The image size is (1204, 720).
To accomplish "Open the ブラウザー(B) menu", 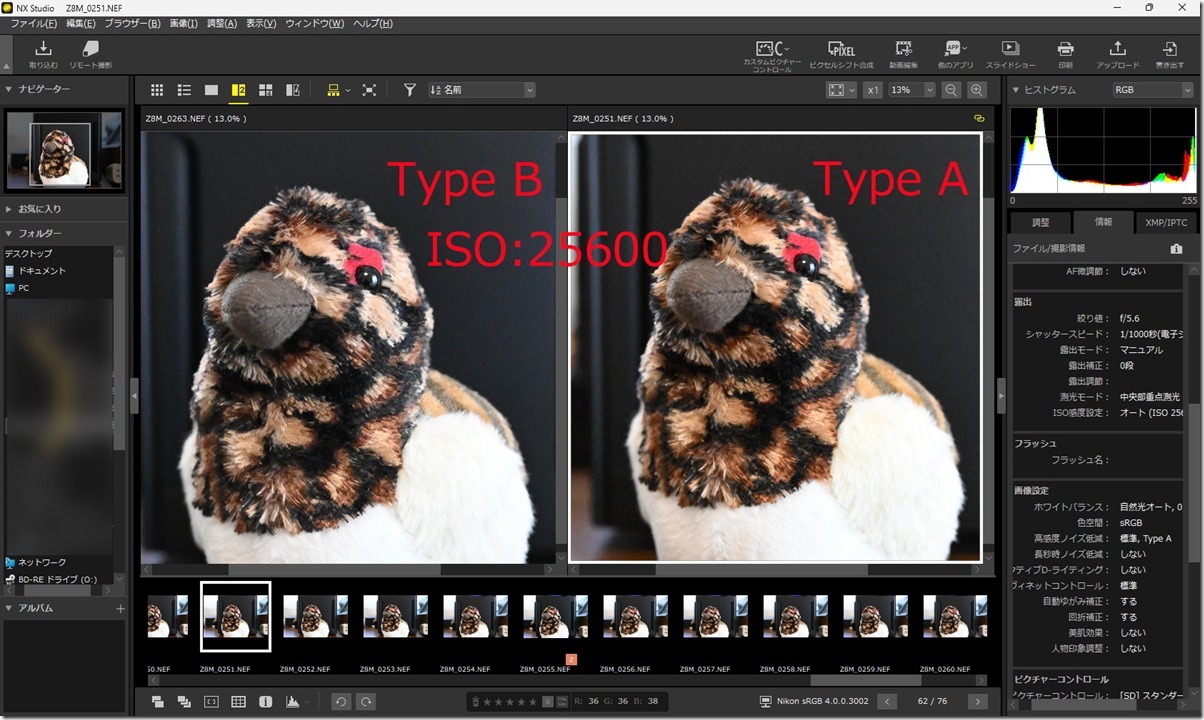I will click(132, 23).
